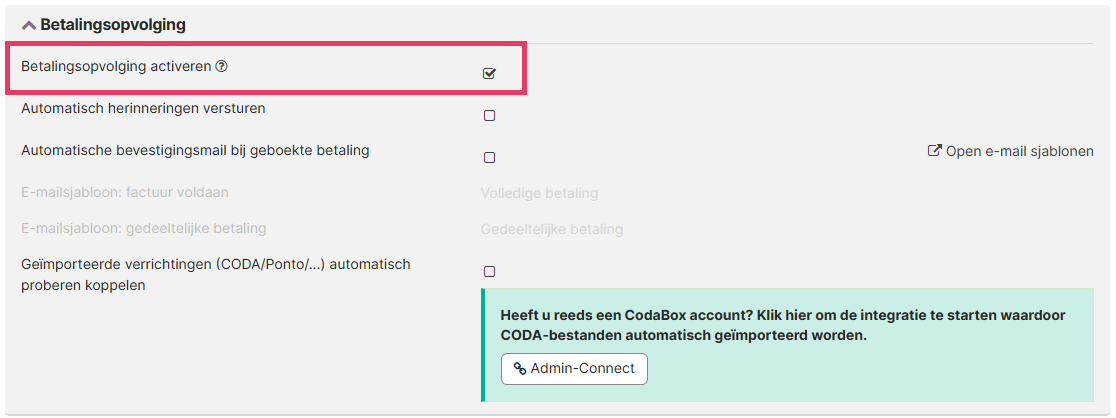Click the Automatisch herinneringen versturen label
This screenshot has width=1116, height=418.
pyautogui.click(x=143, y=108)
